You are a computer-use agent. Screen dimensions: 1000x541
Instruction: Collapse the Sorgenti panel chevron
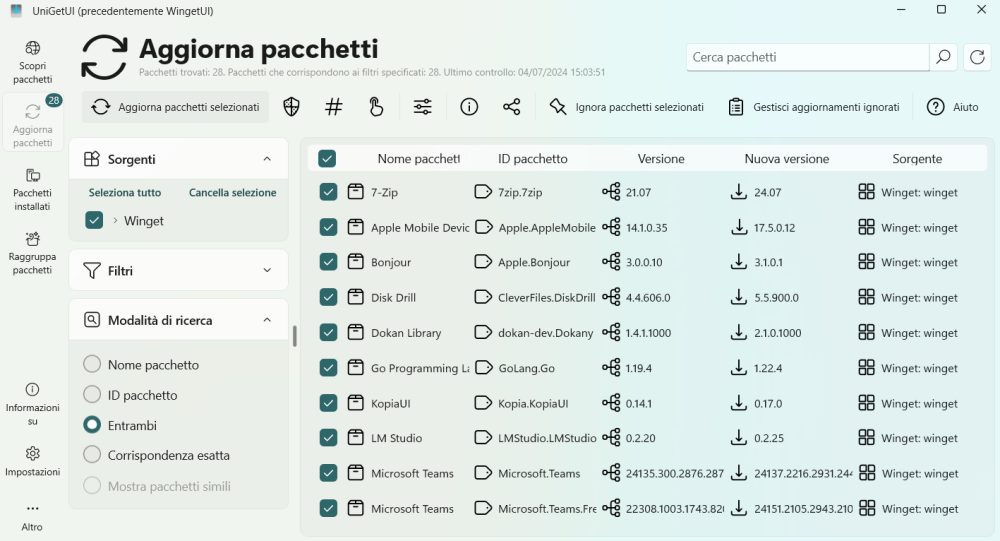(267, 159)
